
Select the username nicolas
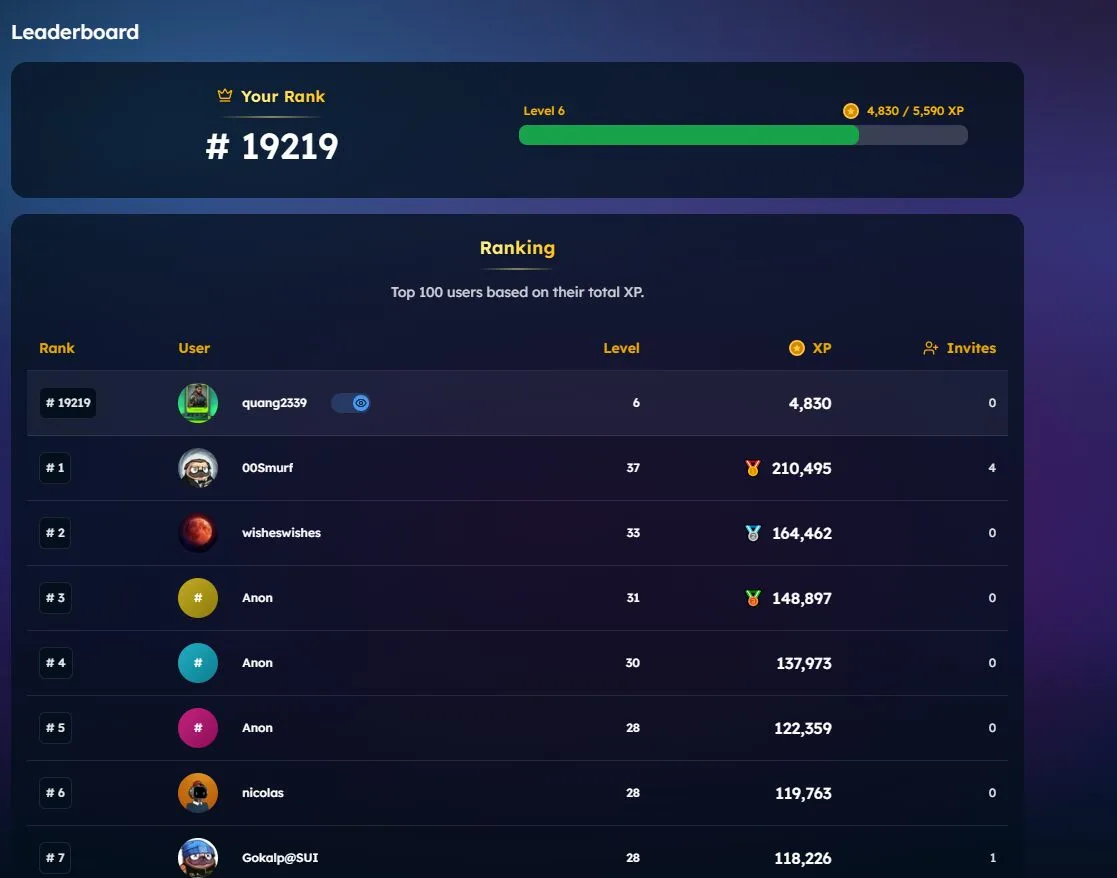point(263,793)
